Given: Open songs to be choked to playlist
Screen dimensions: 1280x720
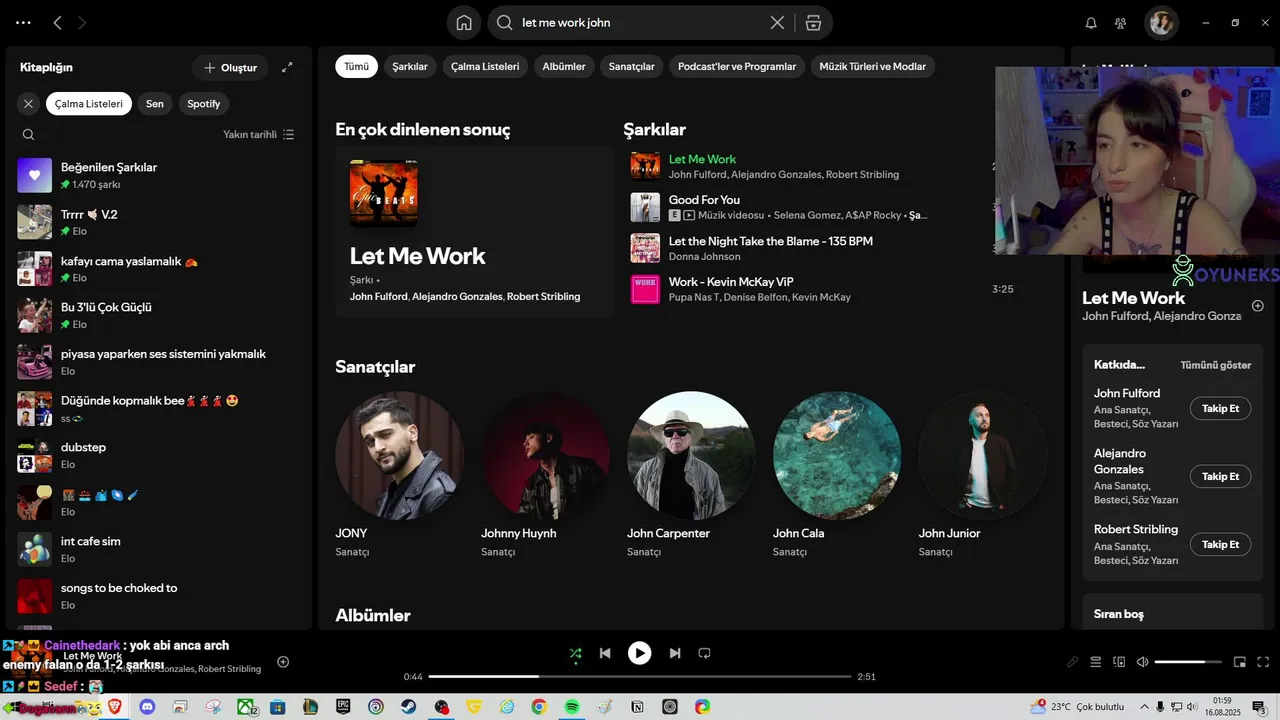Looking at the screenshot, I should point(160,596).
